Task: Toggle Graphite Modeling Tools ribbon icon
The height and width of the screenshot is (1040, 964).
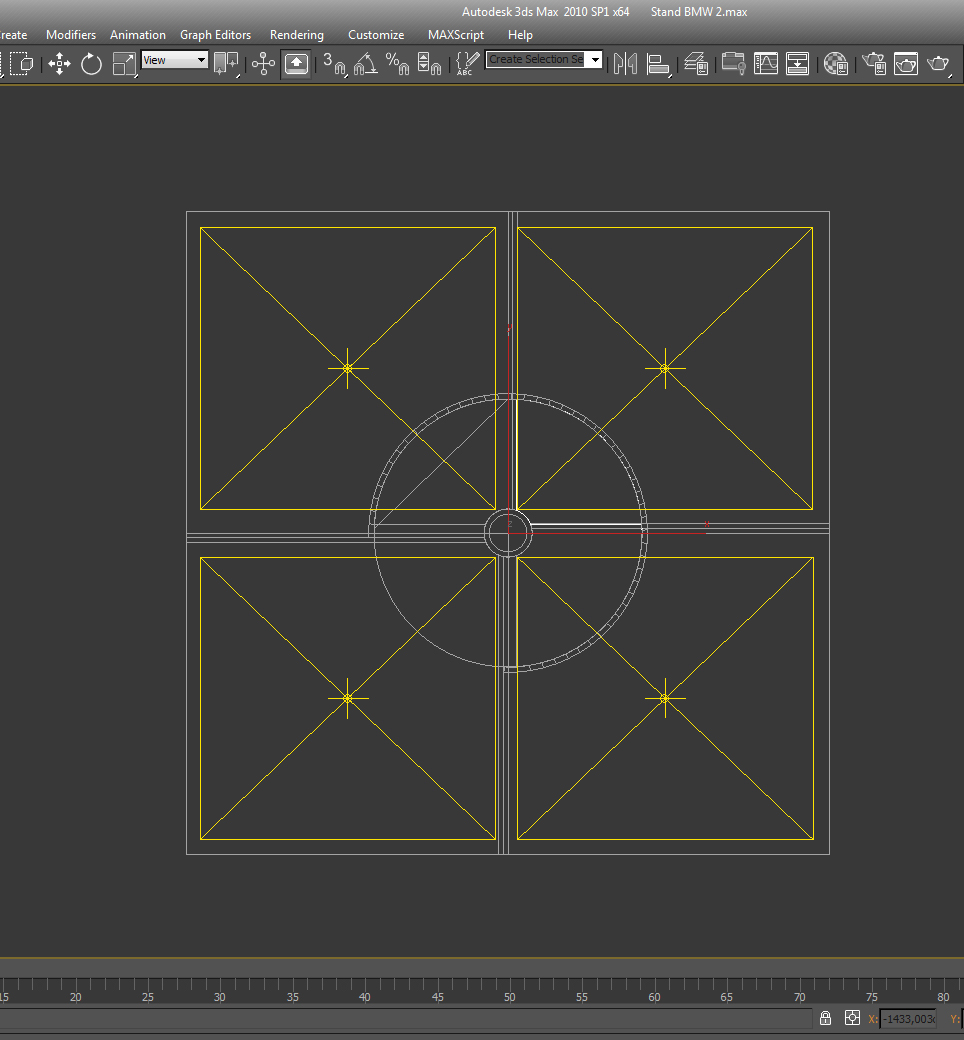Action: click(733, 64)
